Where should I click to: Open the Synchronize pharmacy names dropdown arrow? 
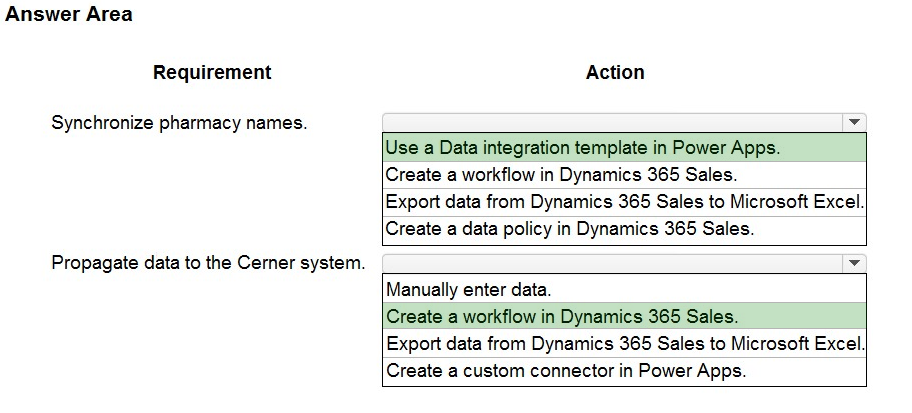pyautogui.click(x=853, y=123)
